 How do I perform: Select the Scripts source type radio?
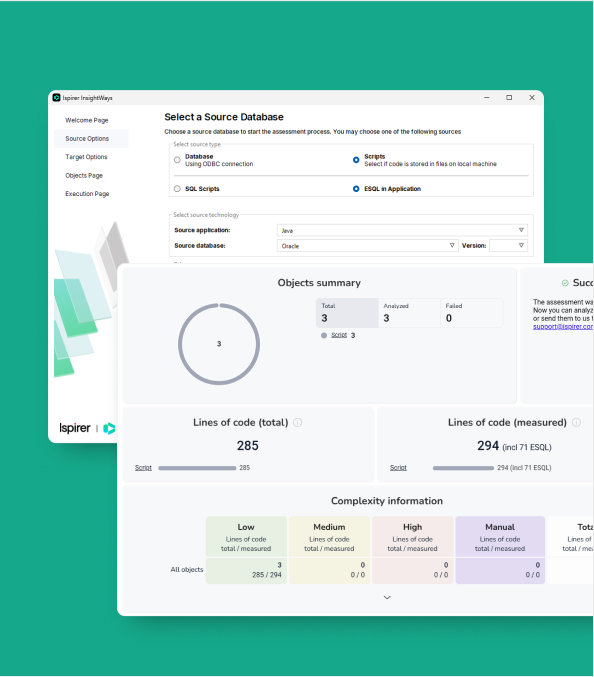click(x=356, y=160)
